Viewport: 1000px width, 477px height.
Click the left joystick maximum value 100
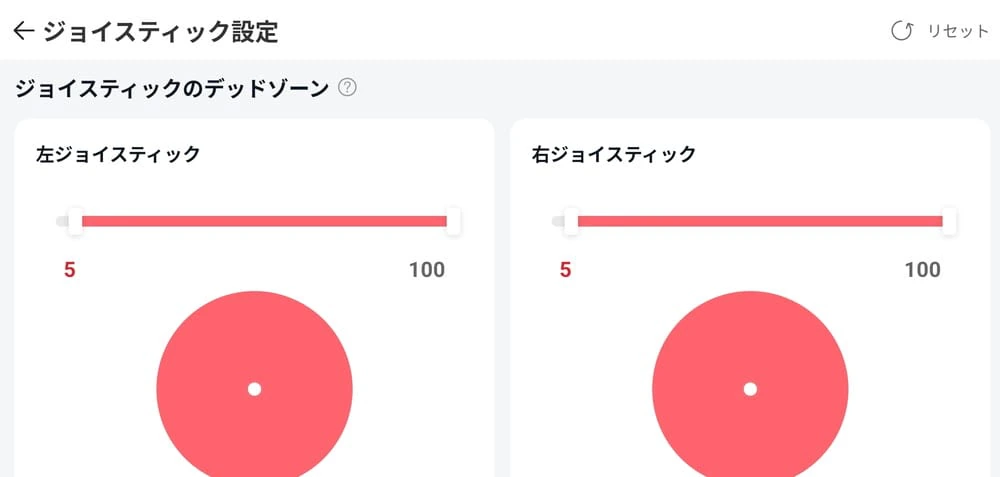[427, 270]
